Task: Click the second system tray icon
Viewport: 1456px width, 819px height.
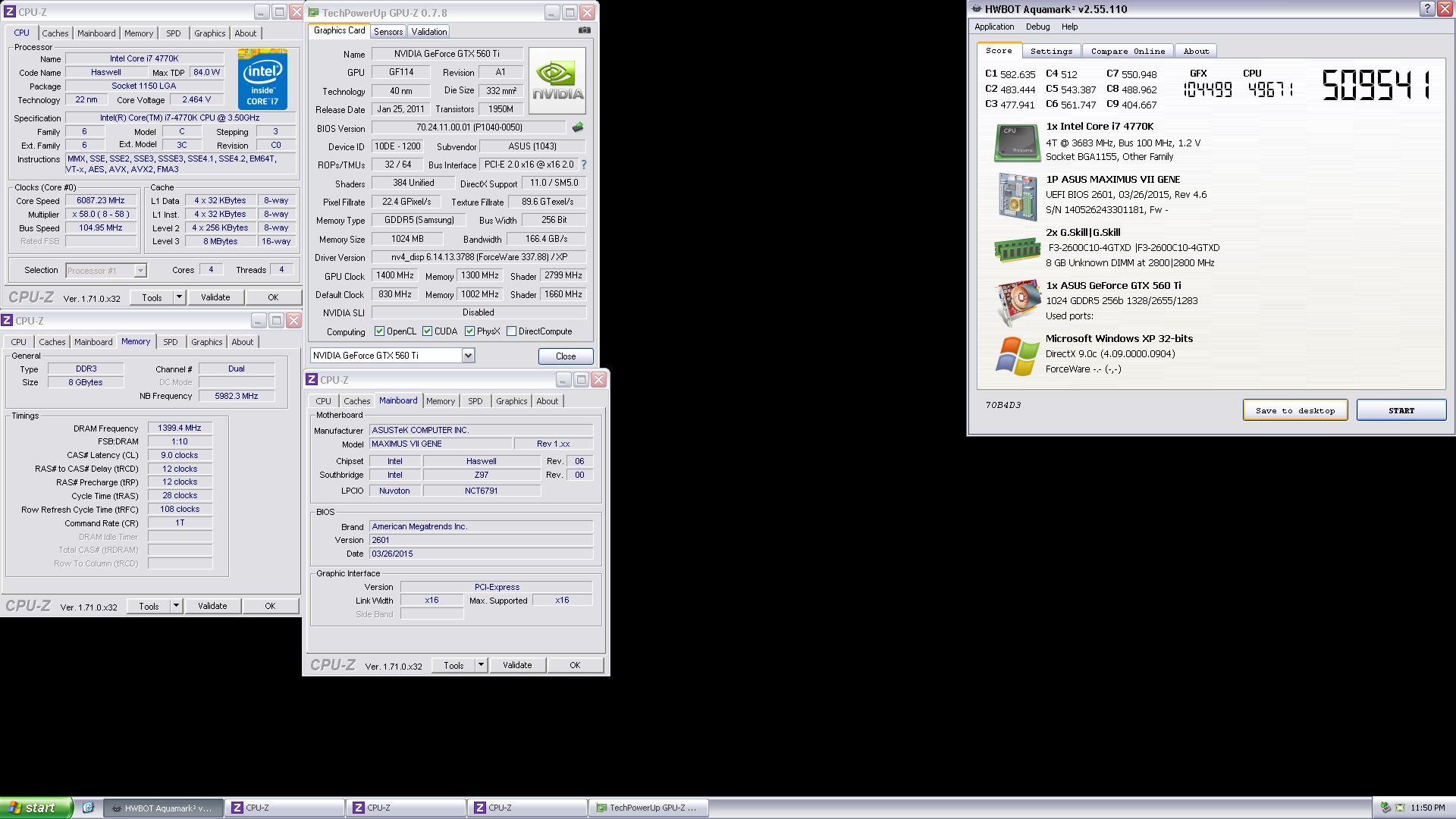Action: pyautogui.click(x=1400, y=808)
